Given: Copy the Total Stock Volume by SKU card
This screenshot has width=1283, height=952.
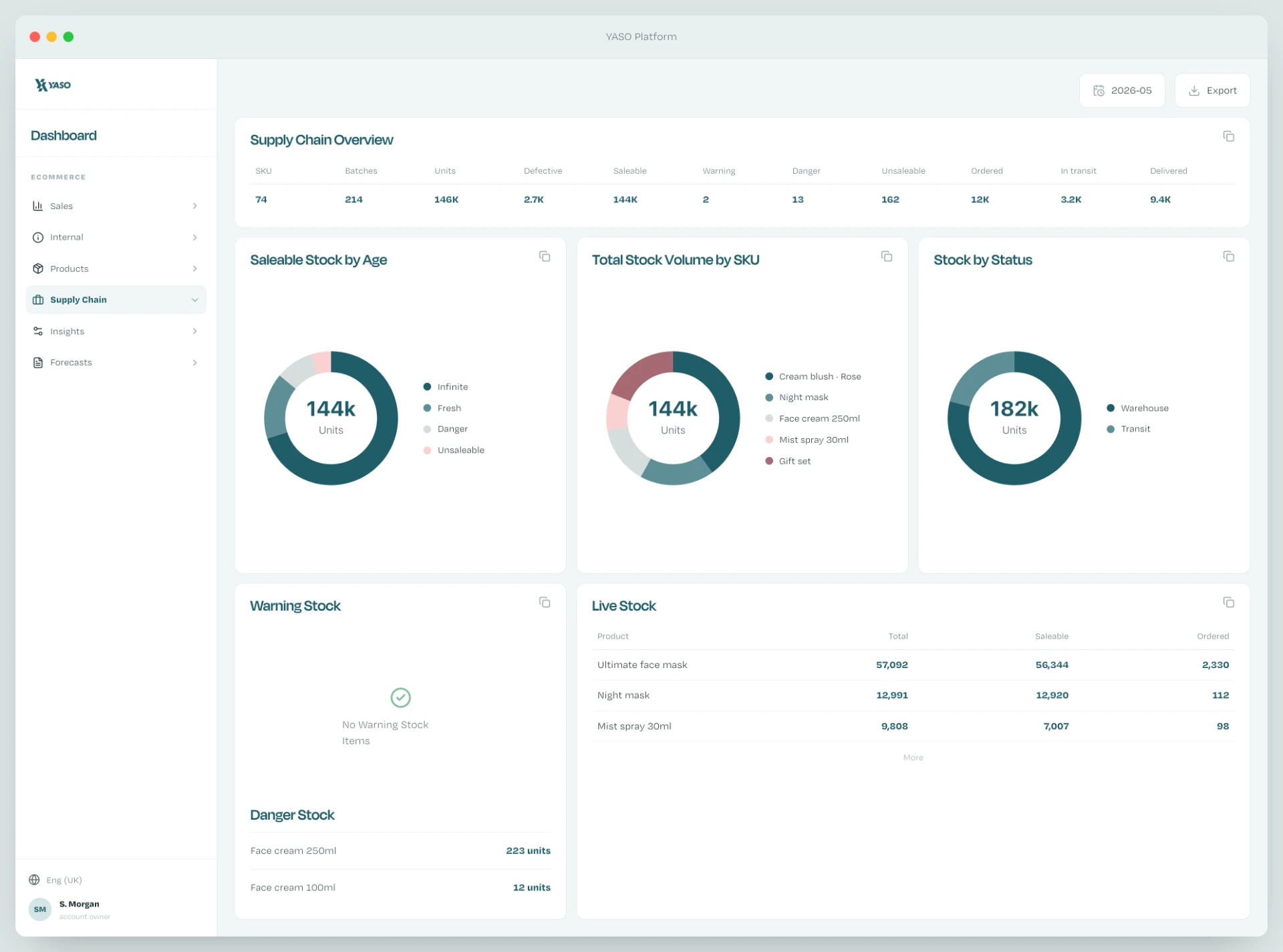Looking at the screenshot, I should click(x=887, y=257).
